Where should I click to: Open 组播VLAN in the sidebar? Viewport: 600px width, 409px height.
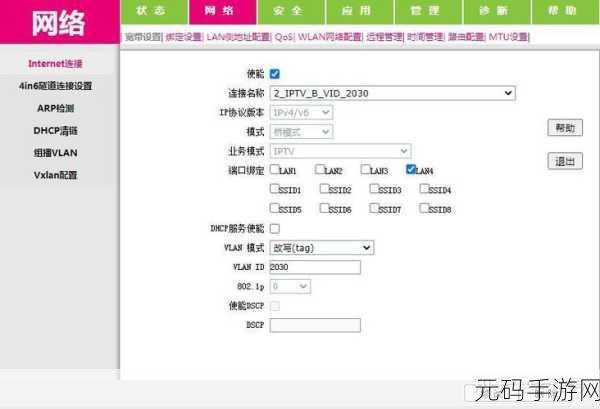pyautogui.click(x=55, y=153)
